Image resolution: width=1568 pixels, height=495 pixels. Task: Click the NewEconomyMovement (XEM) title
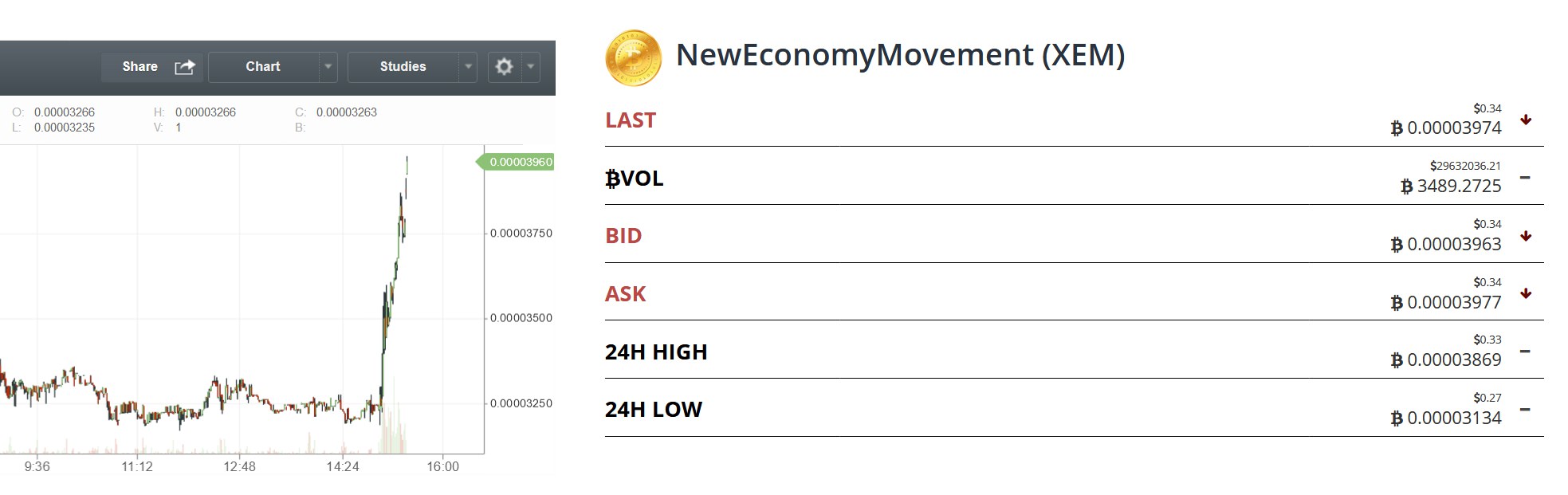pyautogui.click(x=900, y=55)
